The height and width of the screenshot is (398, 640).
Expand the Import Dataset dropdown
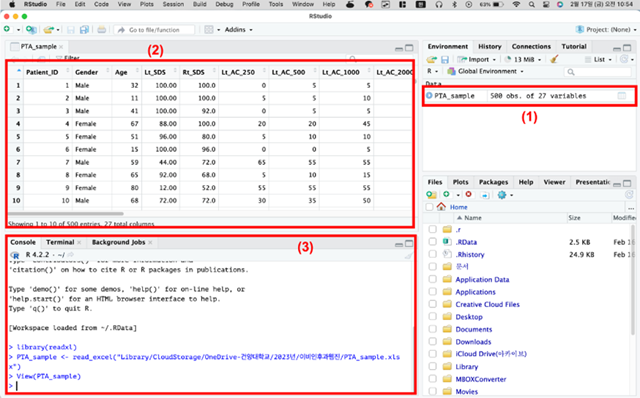[476, 60]
